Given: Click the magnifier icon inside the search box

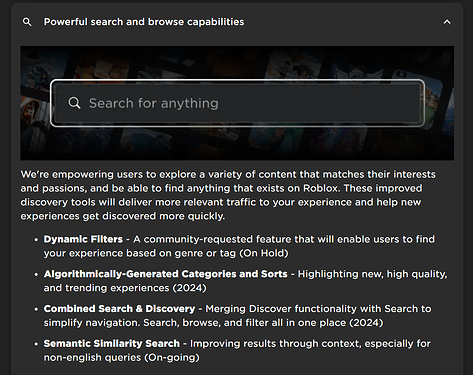Looking at the screenshot, I should click(74, 103).
